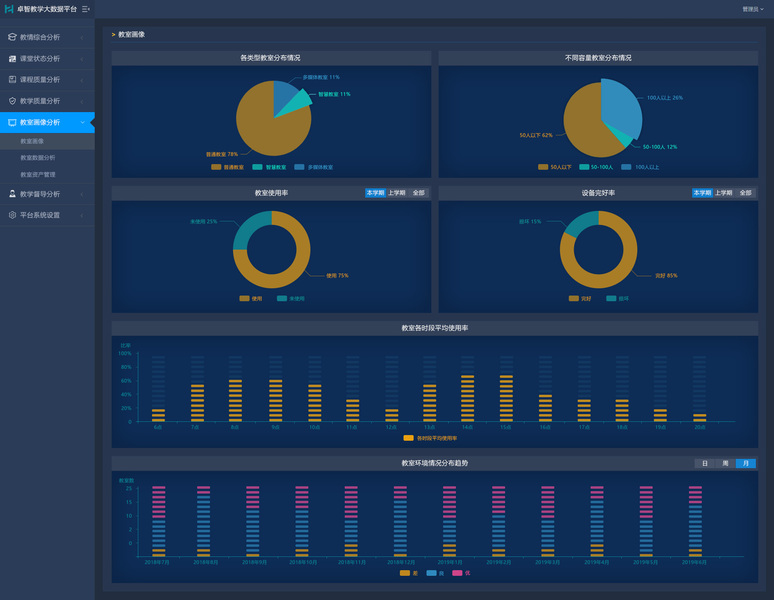The width and height of the screenshot is (774, 600).
Task: Switch environment trend to 周 view
Action: pyautogui.click(x=725, y=463)
